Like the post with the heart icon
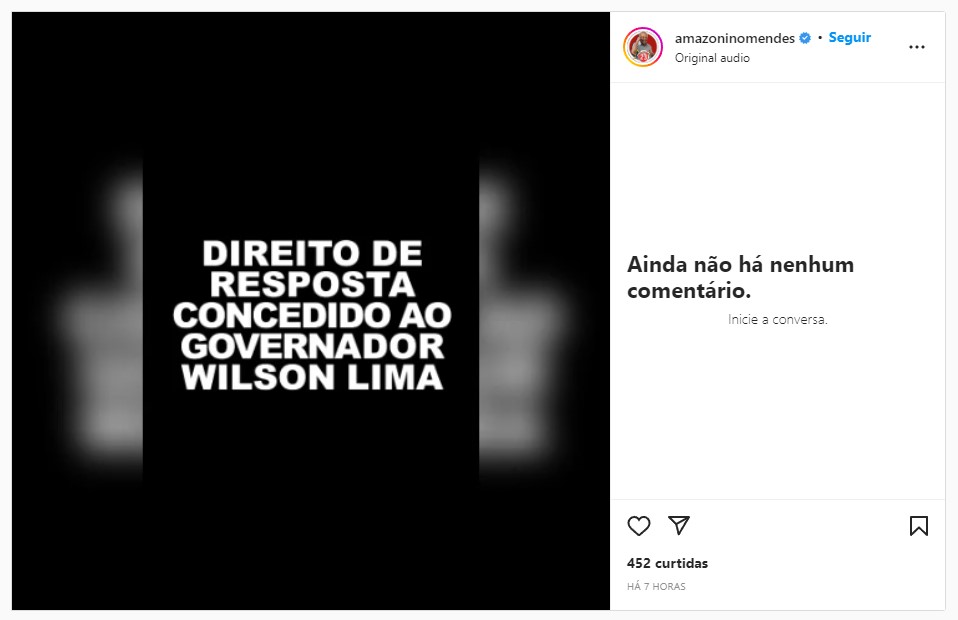 coord(638,526)
